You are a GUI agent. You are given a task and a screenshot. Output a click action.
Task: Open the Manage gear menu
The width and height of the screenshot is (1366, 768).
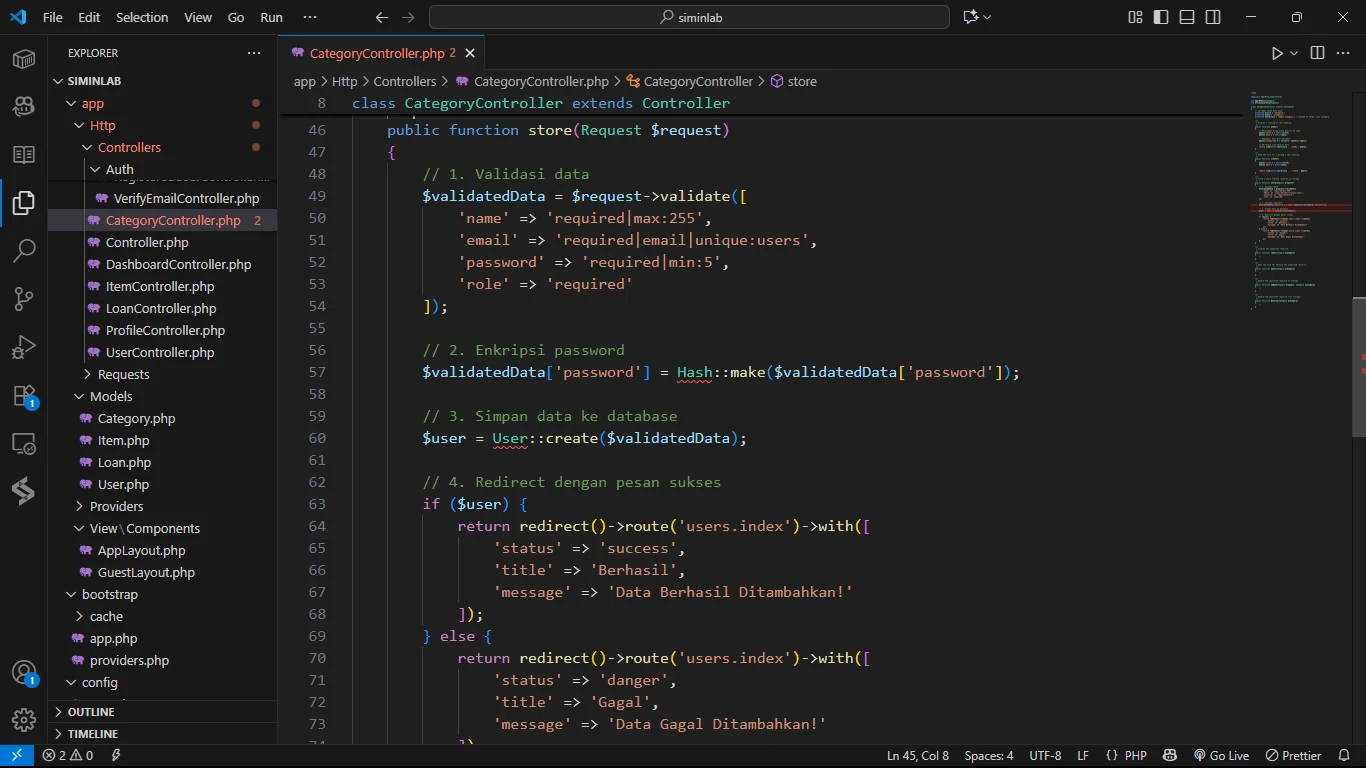point(24,719)
